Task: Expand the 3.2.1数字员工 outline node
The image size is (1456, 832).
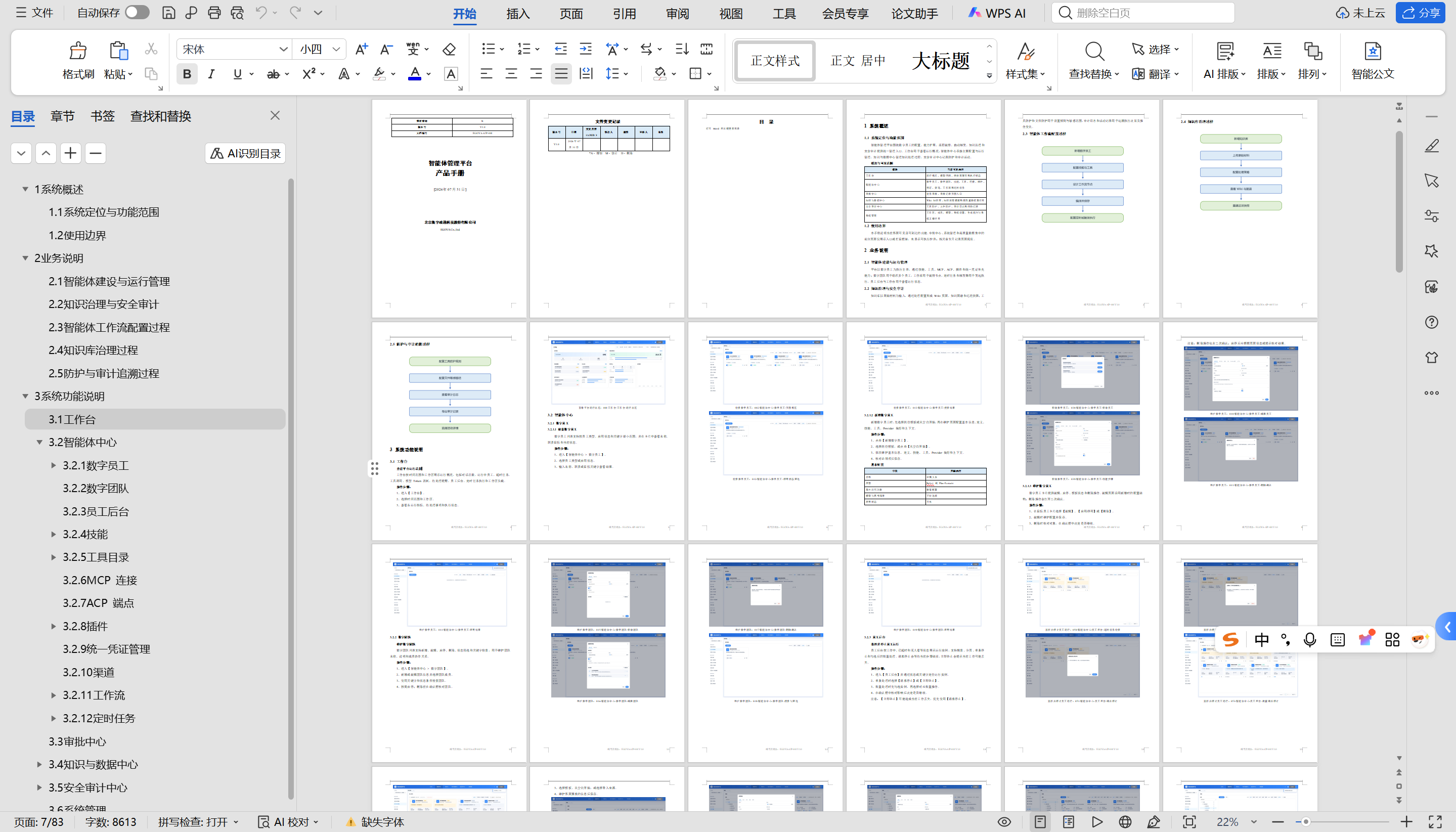Action: (54, 465)
